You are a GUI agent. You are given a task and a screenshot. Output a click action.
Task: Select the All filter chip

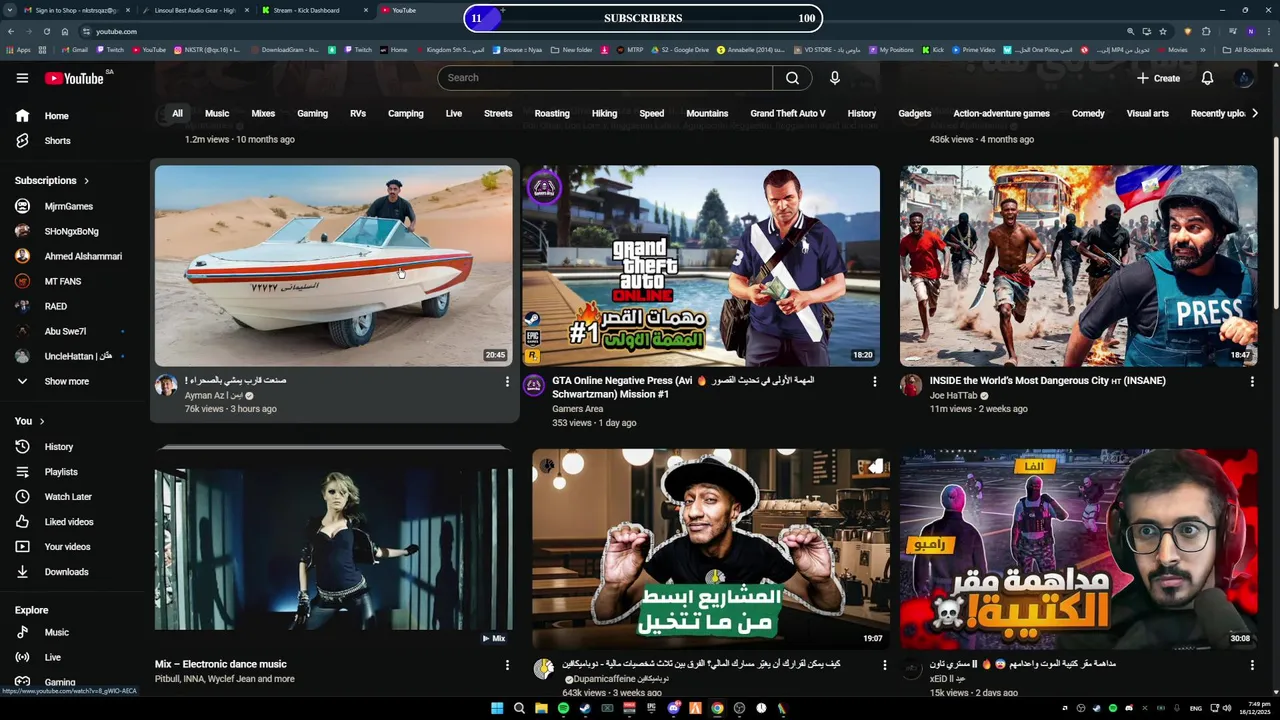click(x=177, y=114)
